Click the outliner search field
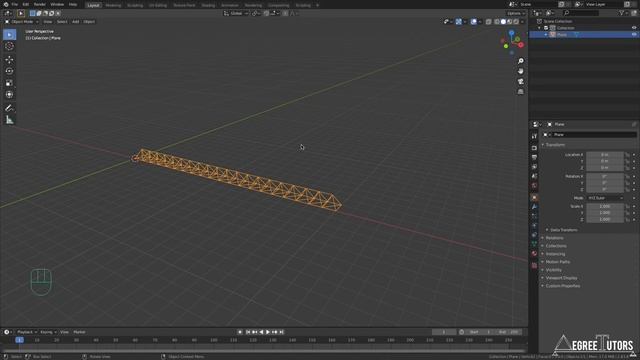Screen dimensions: 640x360 (x=580, y=13)
